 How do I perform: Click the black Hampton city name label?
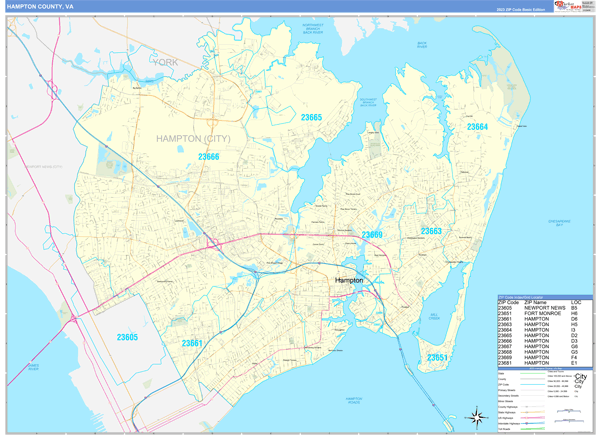[x=349, y=281]
